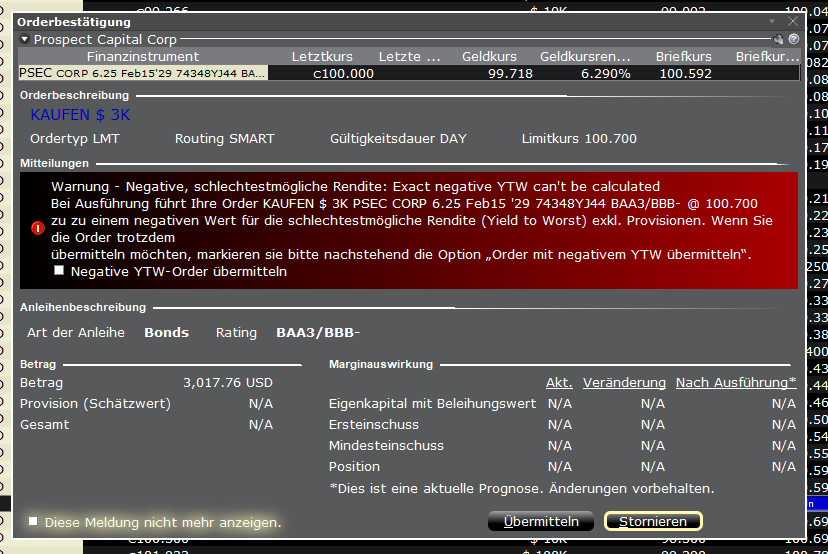Click the Warnung negative yield heading text
The width and height of the screenshot is (828, 554).
355,186
